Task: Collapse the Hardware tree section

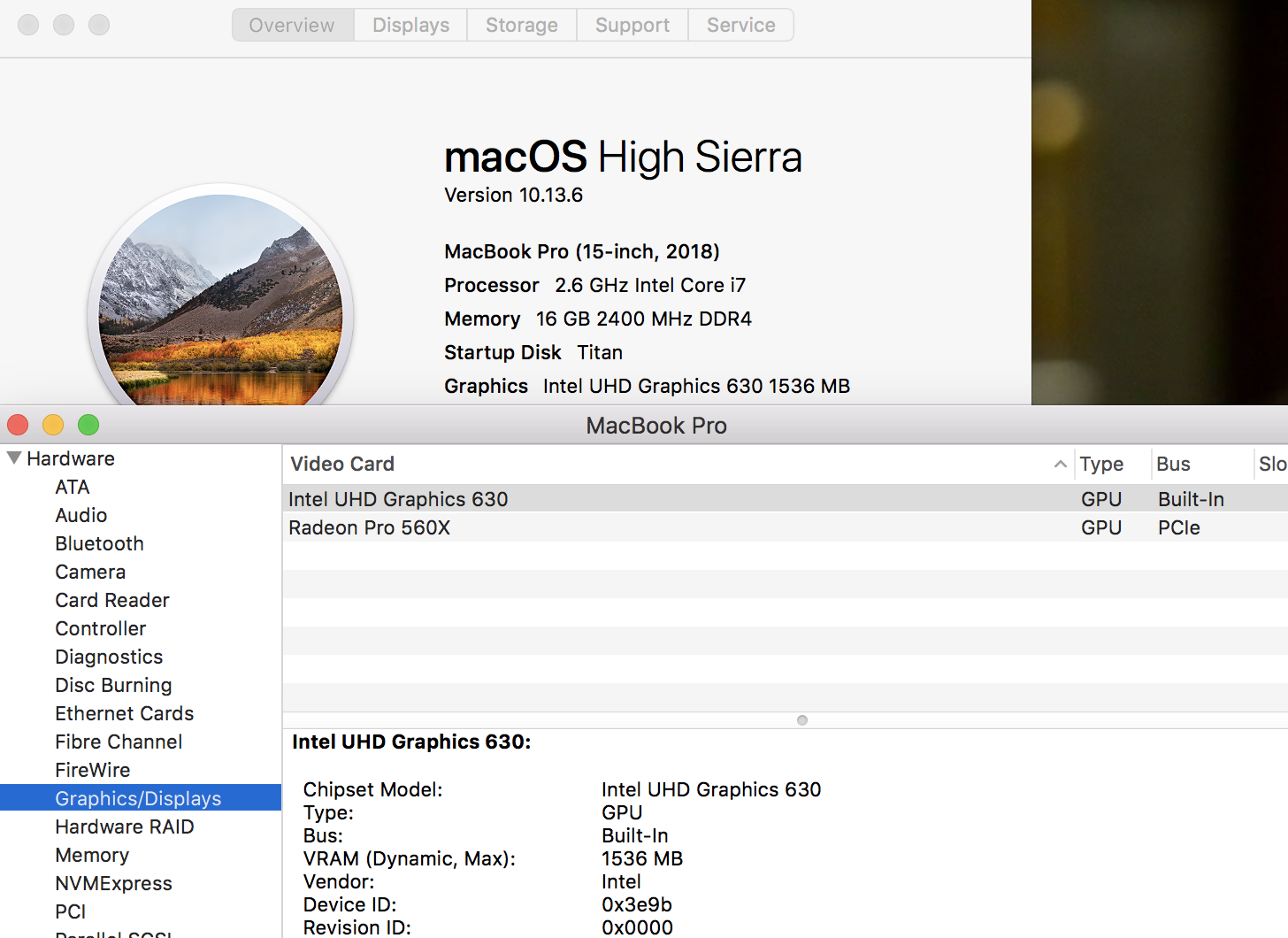Action: pyautogui.click(x=14, y=457)
